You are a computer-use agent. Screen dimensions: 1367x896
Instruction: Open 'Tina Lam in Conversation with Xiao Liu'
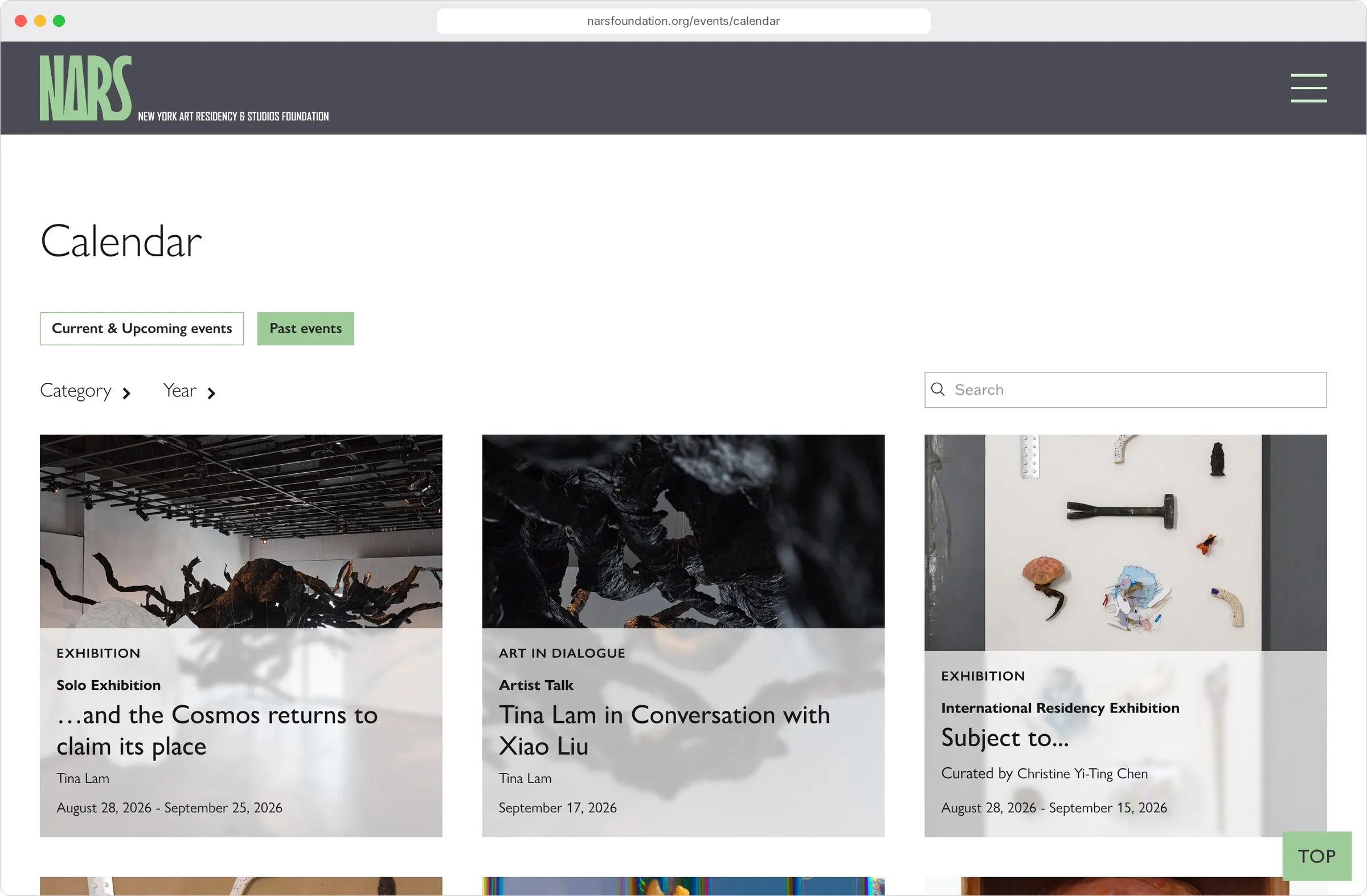pyautogui.click(x=664, y=731)
